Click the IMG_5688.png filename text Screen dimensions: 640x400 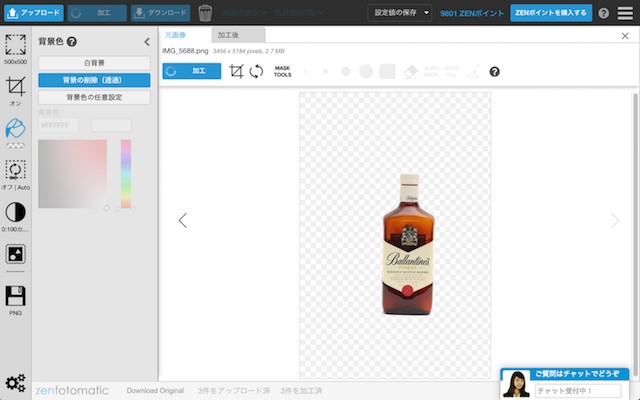pos(185,51)
